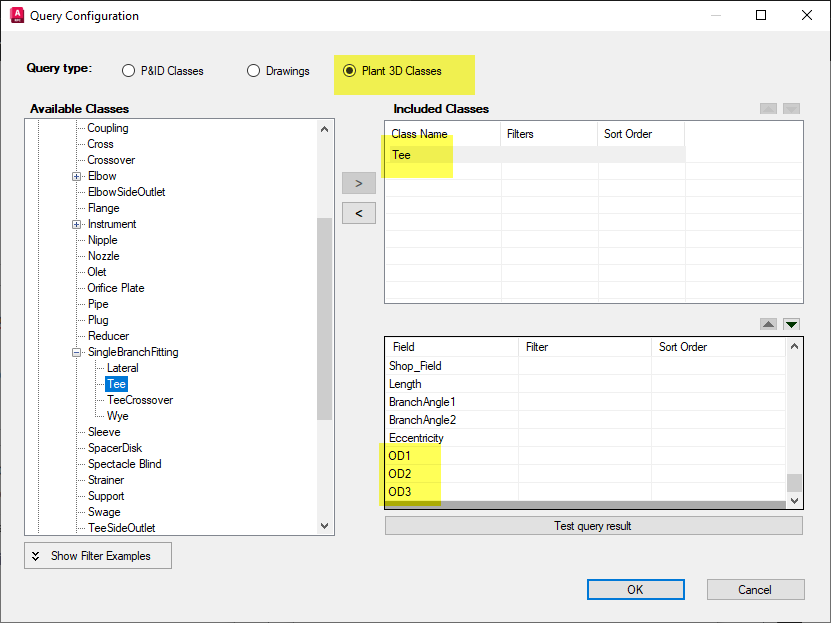Viewport: 831px width, 623px height.
Task: Click the Field list scrollbar thumb
Action: point(794,483)
